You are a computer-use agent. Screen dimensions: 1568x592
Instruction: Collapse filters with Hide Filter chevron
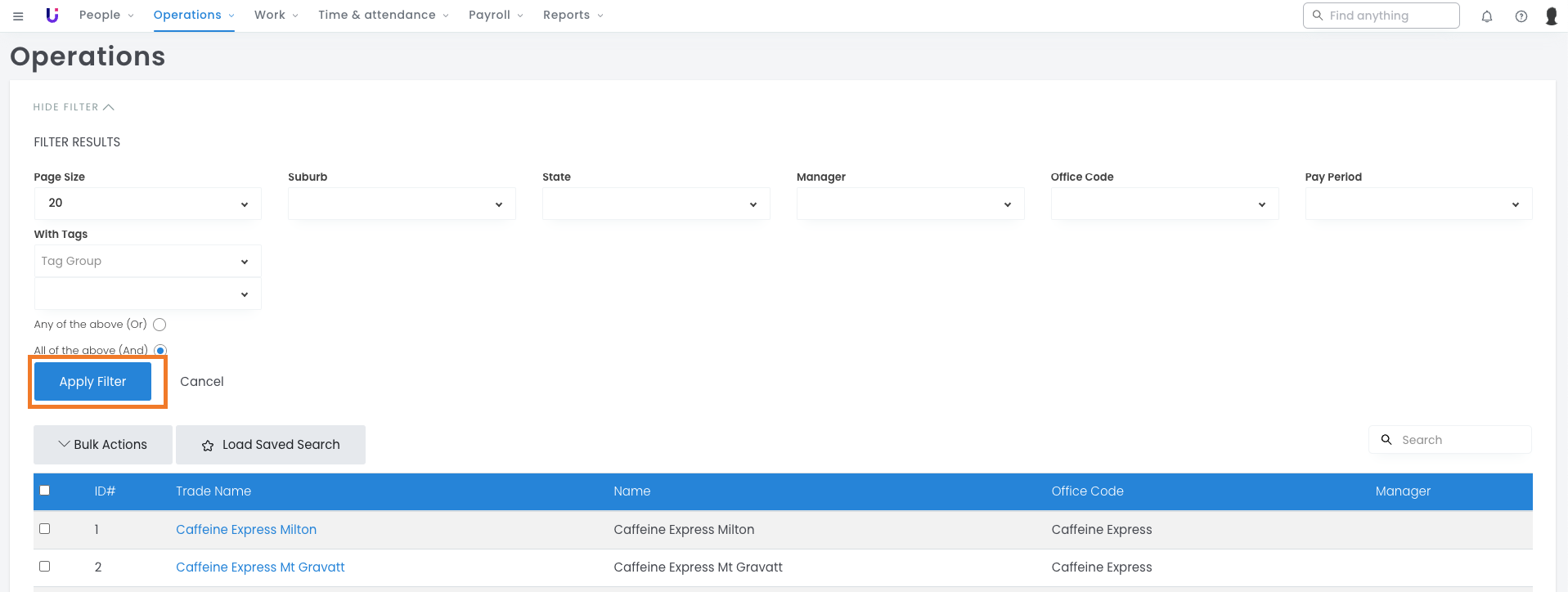[x=109, y=107]
